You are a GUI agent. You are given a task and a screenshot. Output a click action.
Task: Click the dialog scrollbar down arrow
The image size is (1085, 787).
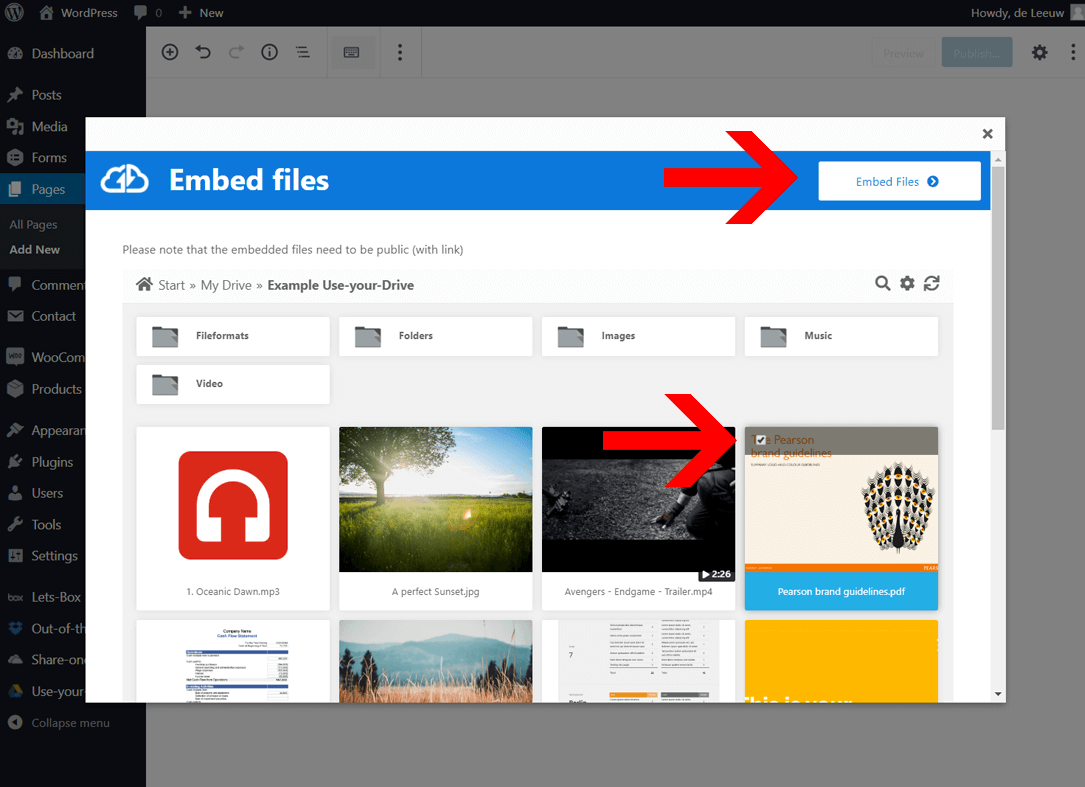click(x=998, y=694)
